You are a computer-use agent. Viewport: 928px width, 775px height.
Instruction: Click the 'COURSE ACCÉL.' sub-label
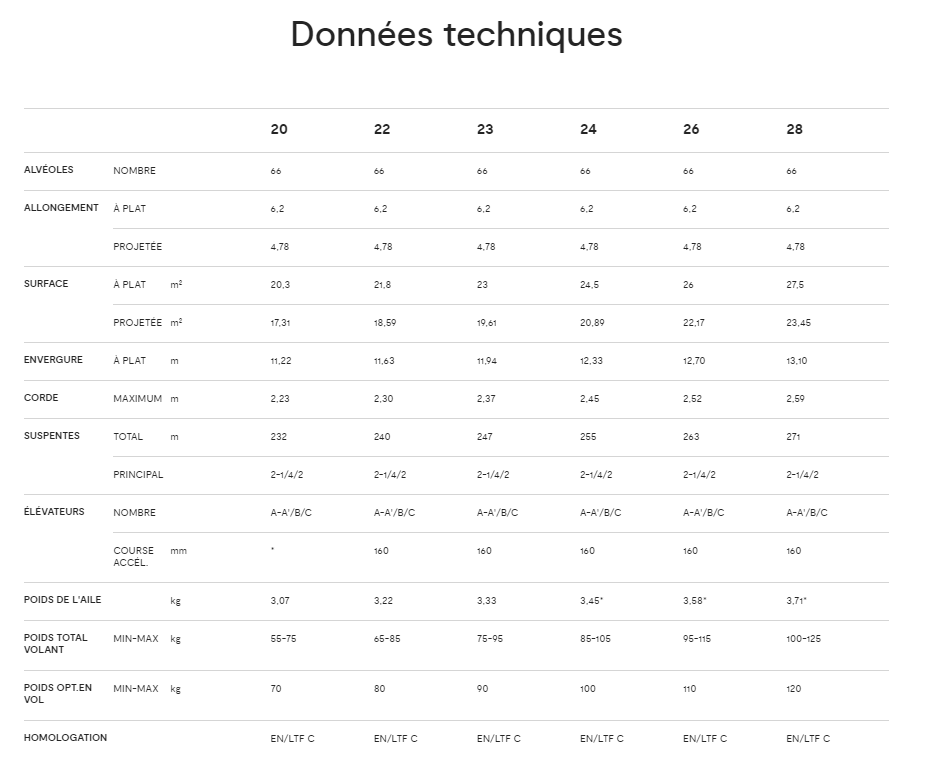coord(134,556)
